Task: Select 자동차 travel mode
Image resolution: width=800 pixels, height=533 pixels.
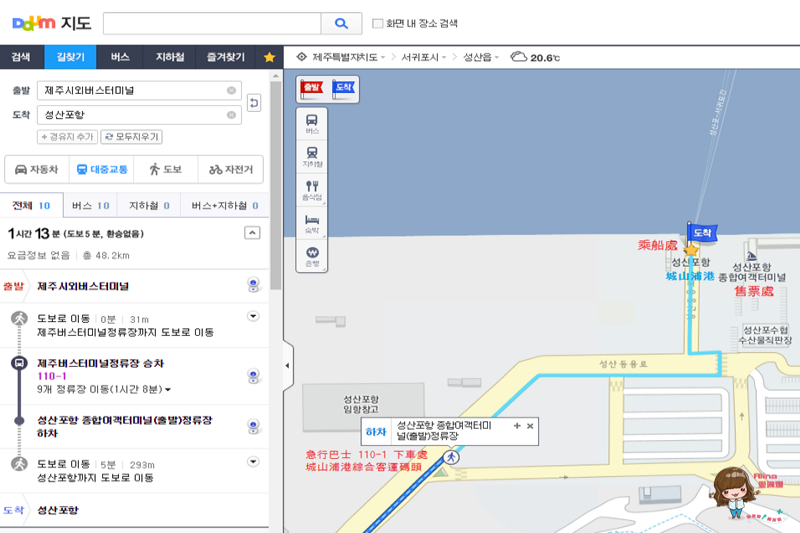Action: 37,169
